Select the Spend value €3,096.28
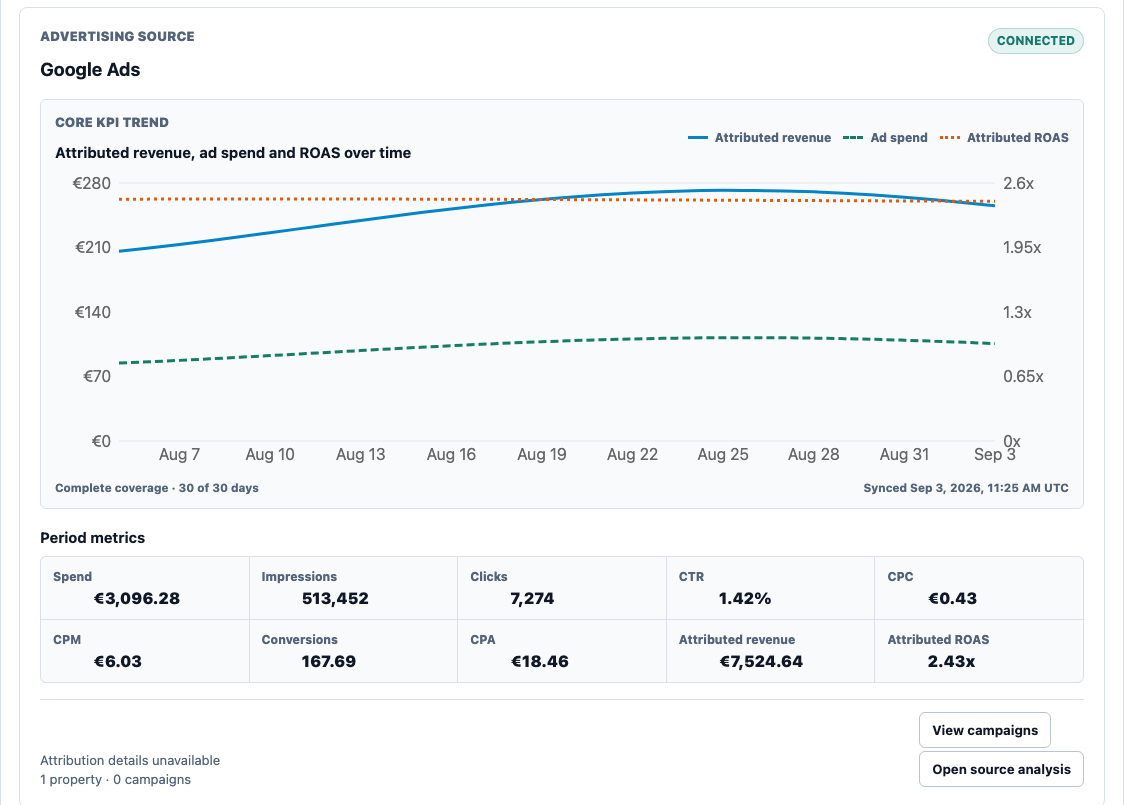The width and height of the screenshot is (1124, 805). [137, 599]
